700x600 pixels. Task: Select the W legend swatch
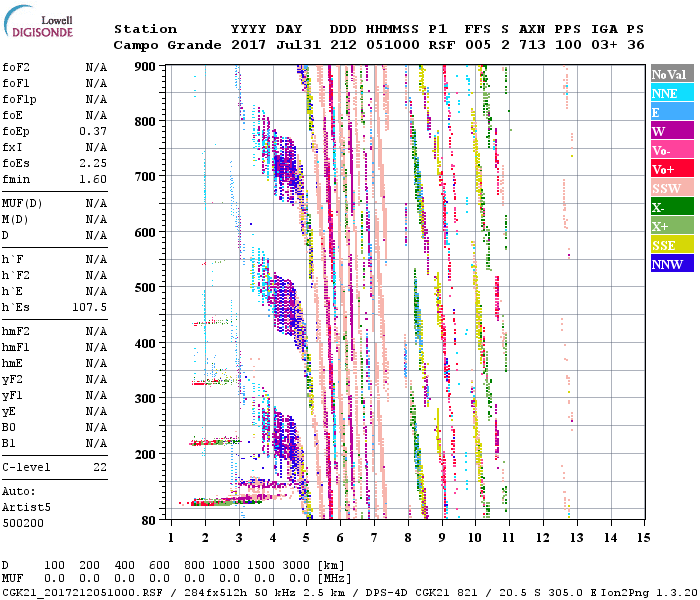[672, 131]
